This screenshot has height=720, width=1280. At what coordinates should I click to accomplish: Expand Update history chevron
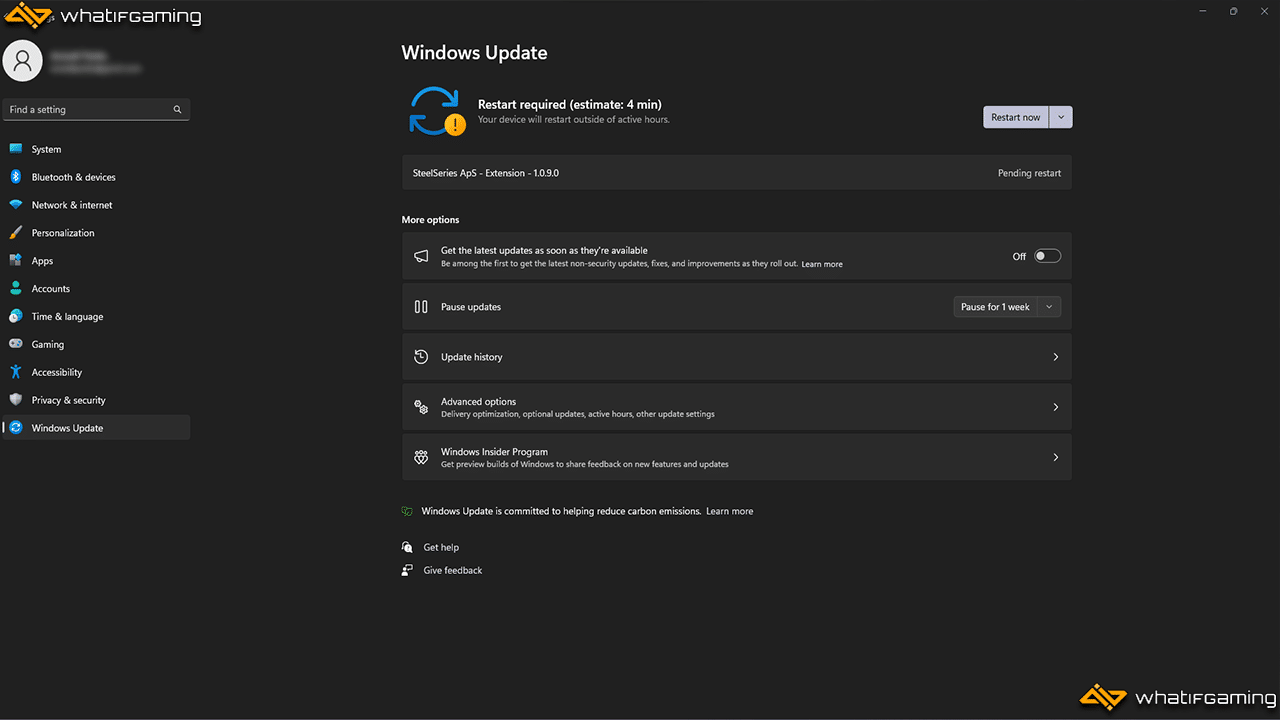1056,357
